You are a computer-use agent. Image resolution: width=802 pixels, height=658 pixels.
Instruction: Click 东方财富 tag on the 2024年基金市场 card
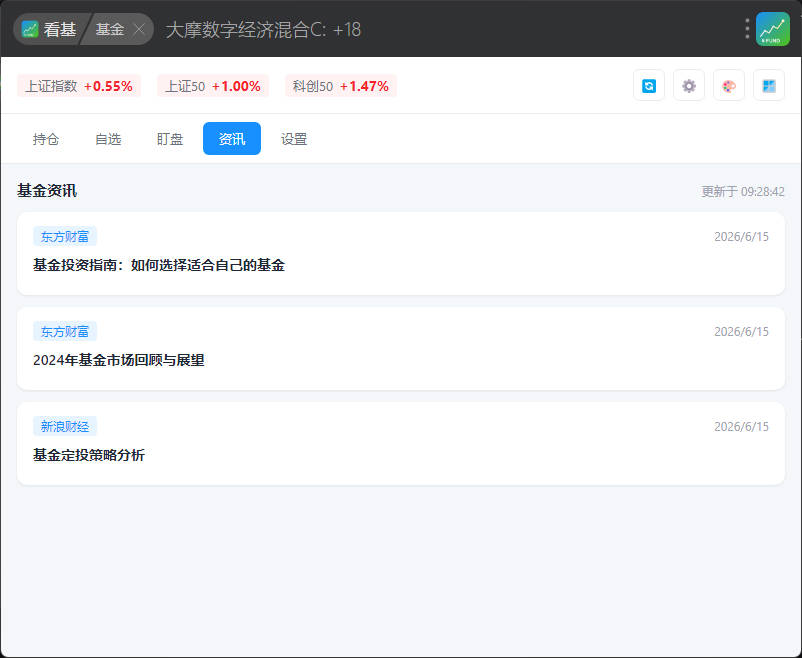point(65,332)
